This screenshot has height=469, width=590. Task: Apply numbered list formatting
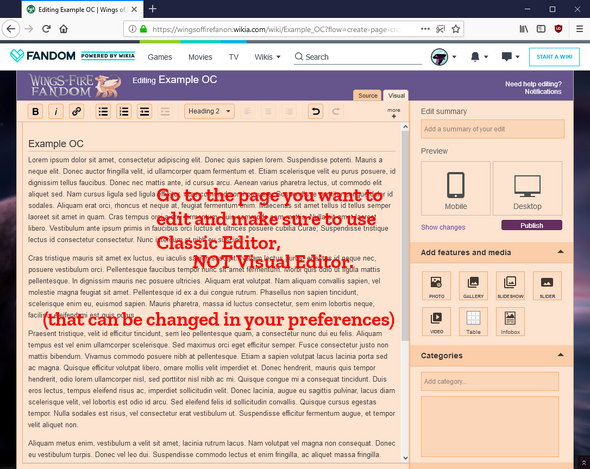click(124, 111)
